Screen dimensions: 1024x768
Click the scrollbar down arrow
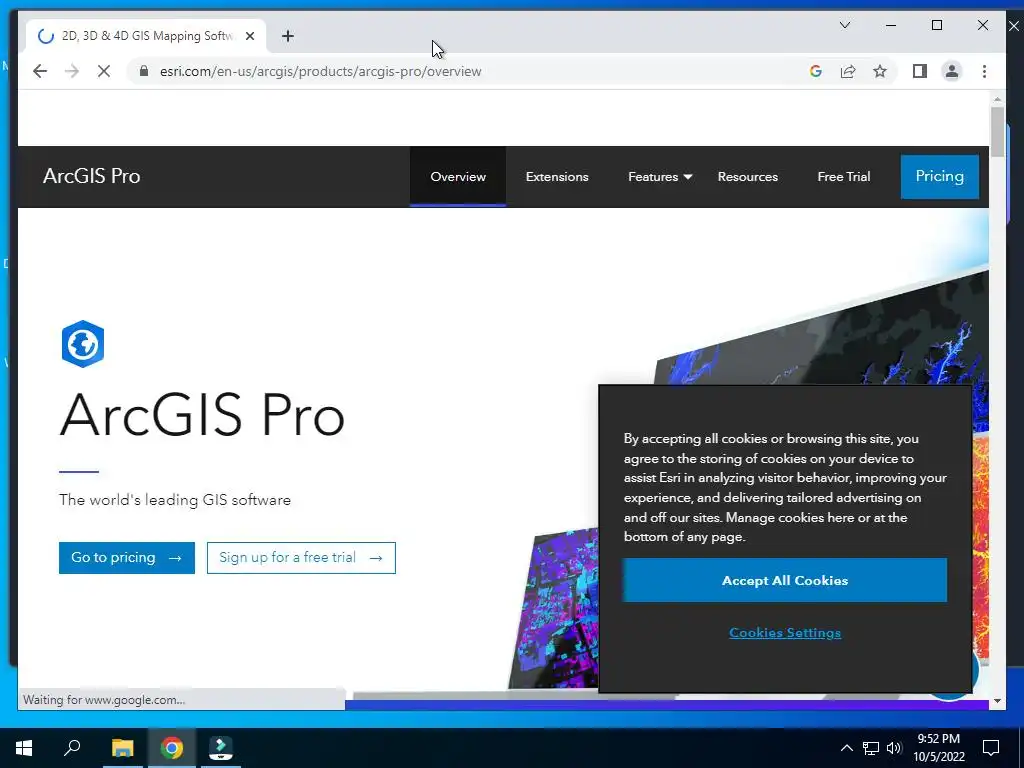[997, 701]
